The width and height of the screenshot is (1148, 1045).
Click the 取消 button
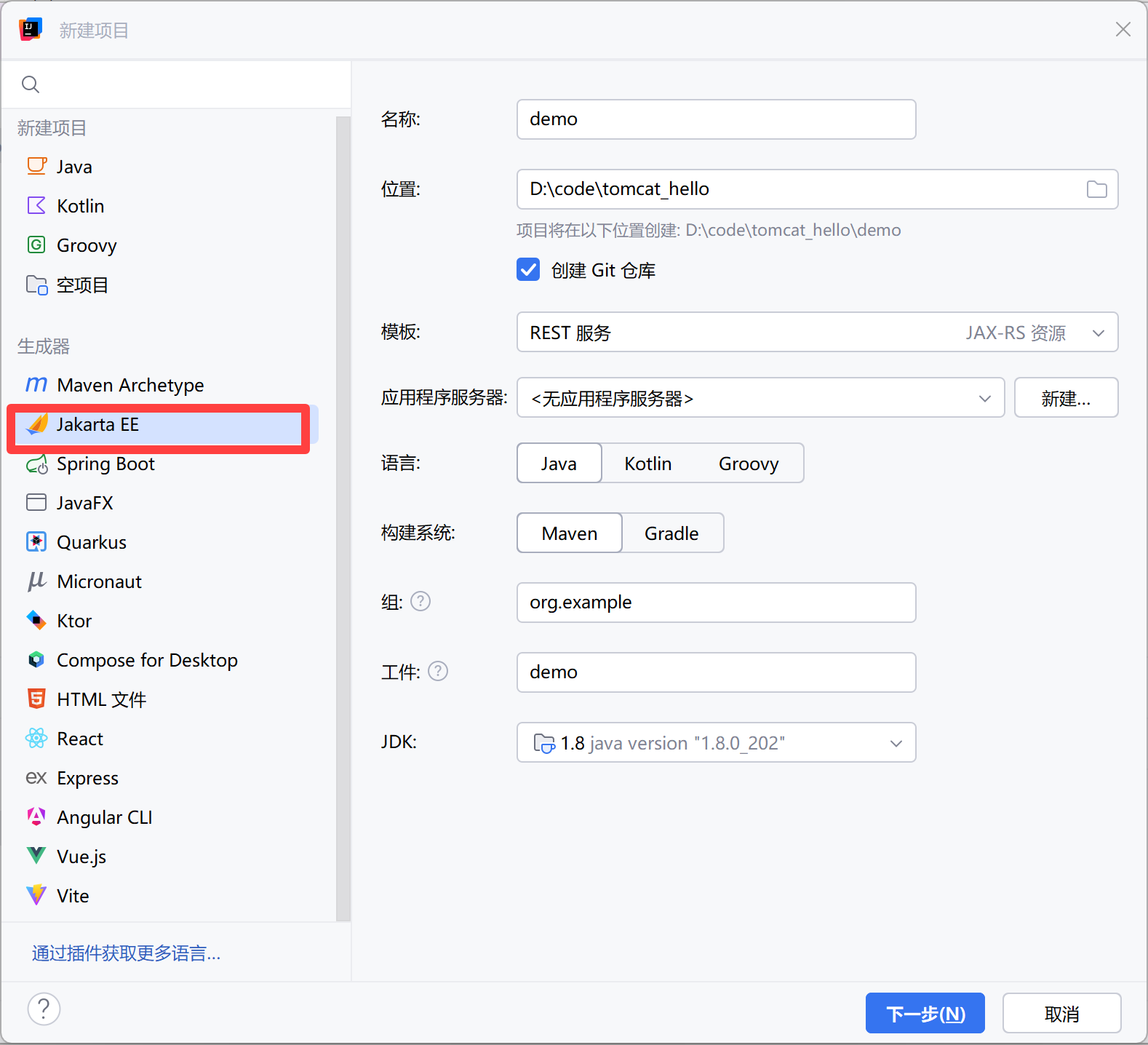pyautogui.click(x=1061, y=1013)
